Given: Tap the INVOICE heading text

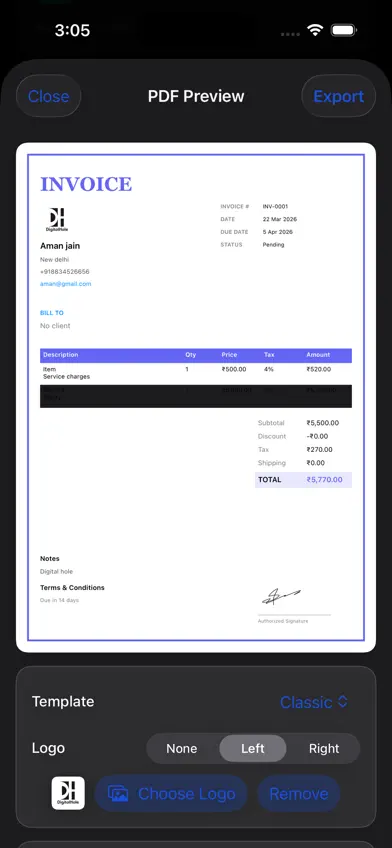Looking at the screenshot, I should [86, 184].
